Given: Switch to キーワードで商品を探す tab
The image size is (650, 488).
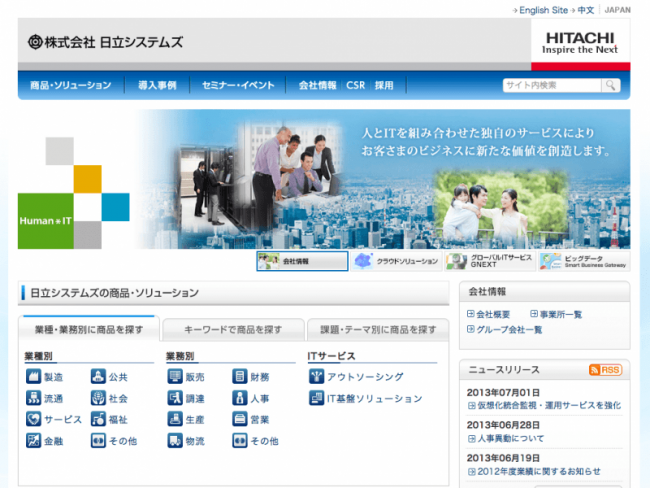Looking at the screenshot, I should [x=233, y=329].
